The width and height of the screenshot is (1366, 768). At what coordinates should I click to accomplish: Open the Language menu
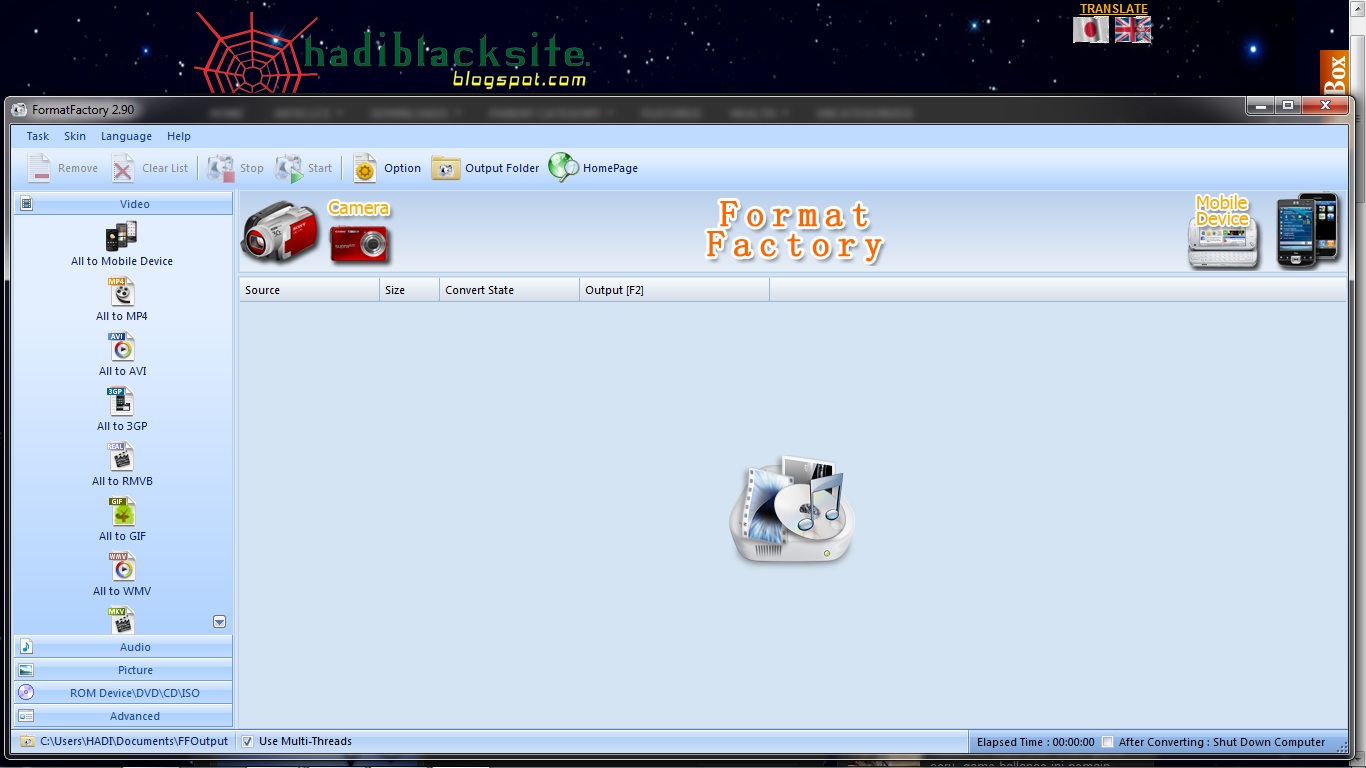point(126,136)
